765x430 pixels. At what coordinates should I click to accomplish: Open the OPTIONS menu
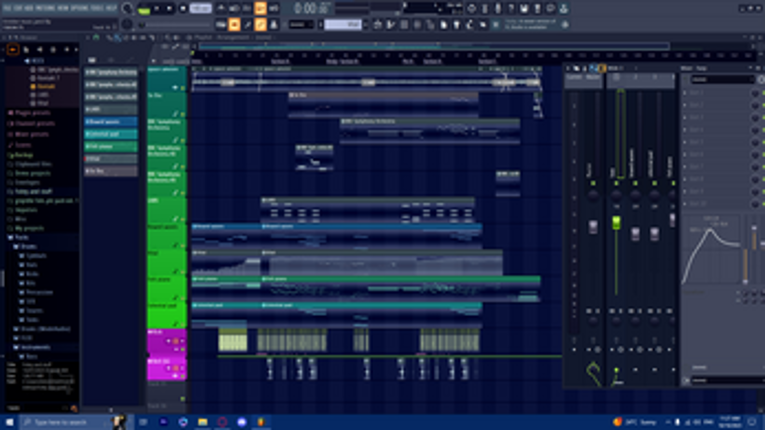tap(74, 7)
